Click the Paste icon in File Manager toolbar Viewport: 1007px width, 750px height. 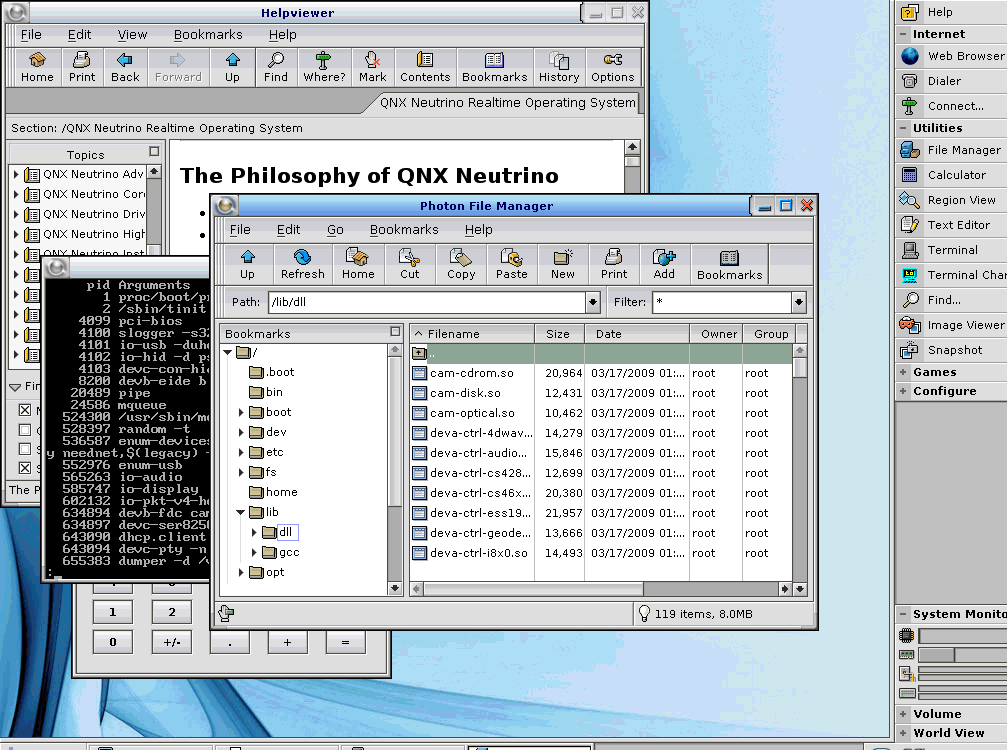[x=511, y=263]
